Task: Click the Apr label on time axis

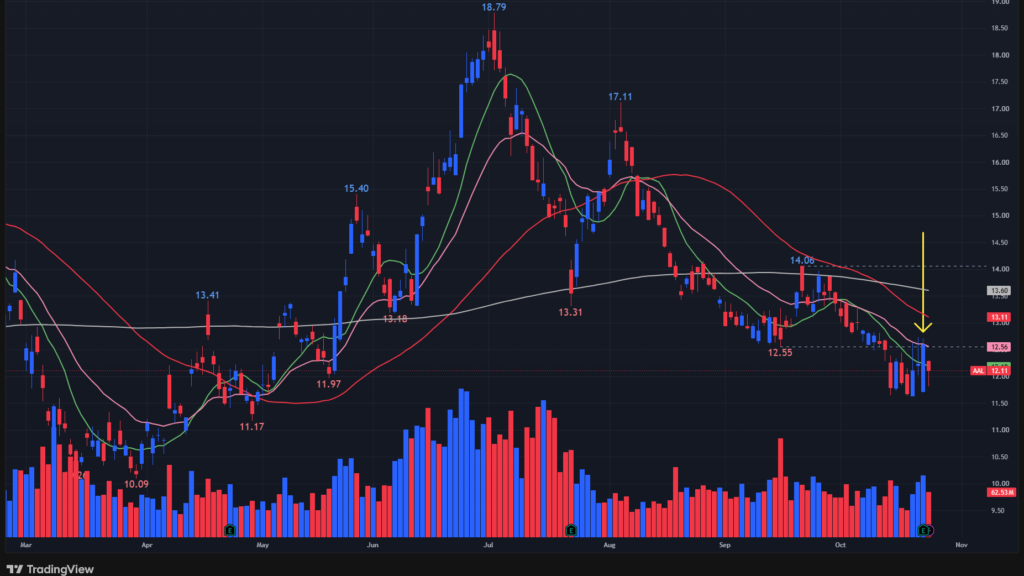Action: click(x=146, y=545)
